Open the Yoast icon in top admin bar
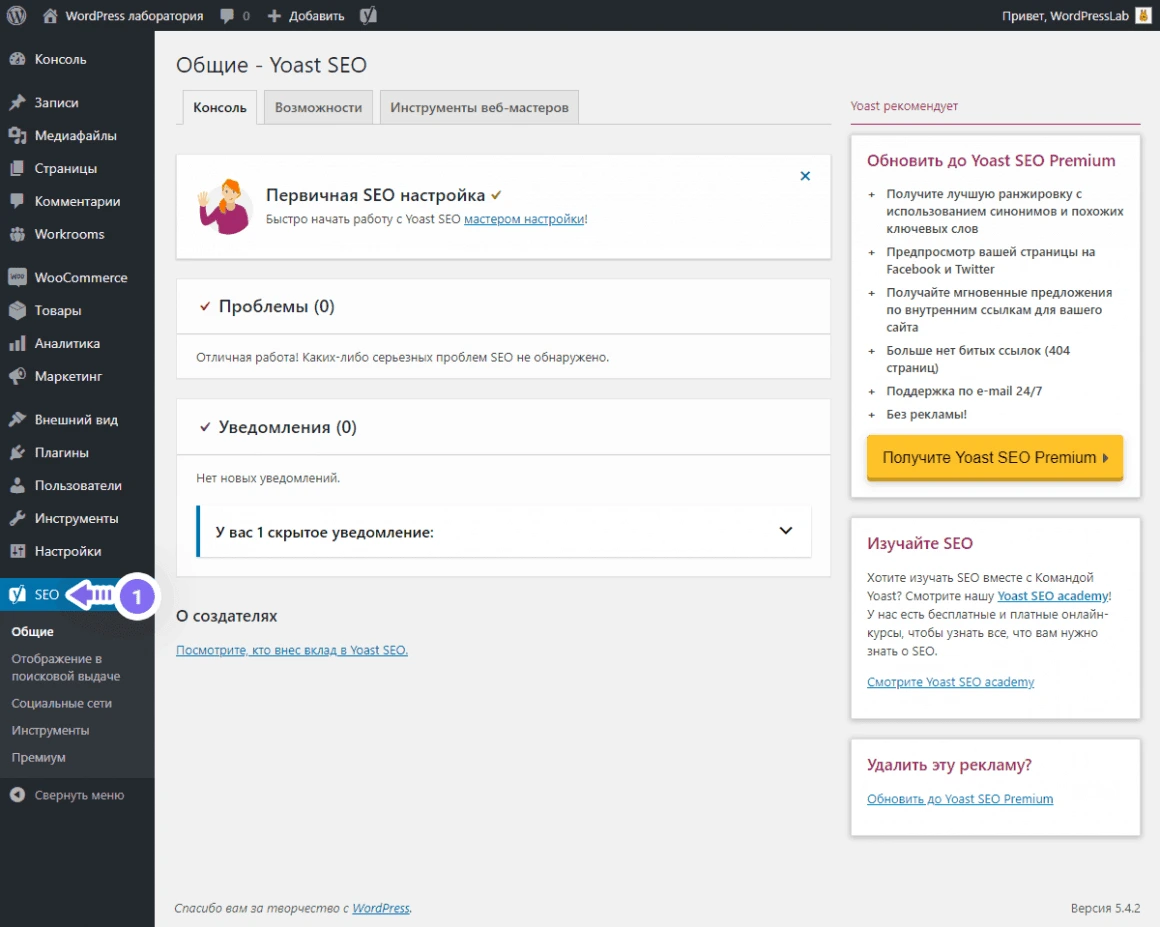The image size is (1160, 927). (368, 16)
